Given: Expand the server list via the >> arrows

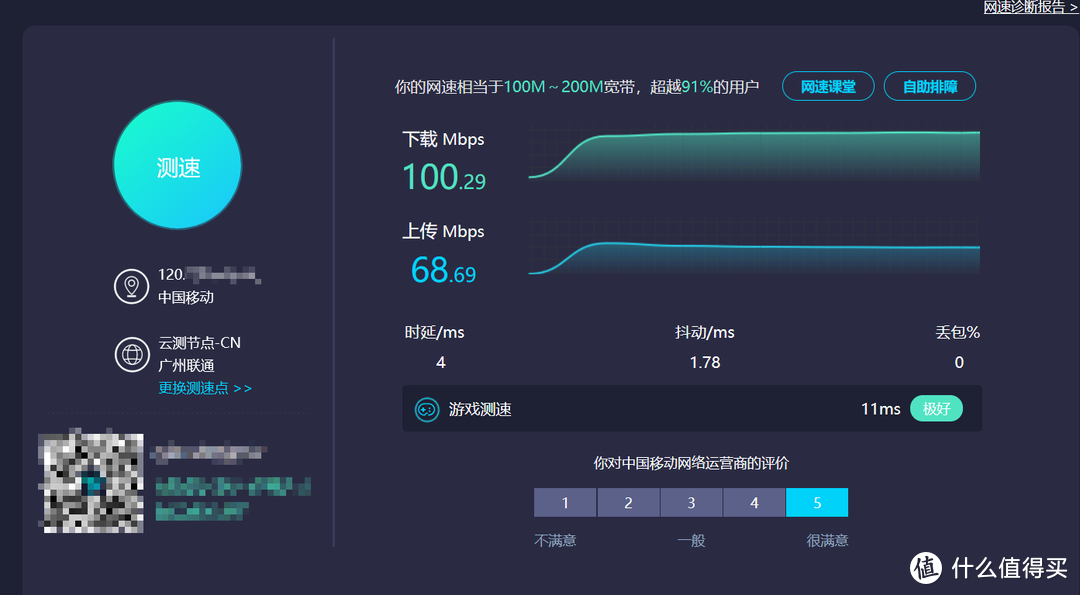Looking at the screenshot, I should click(242, 387).
